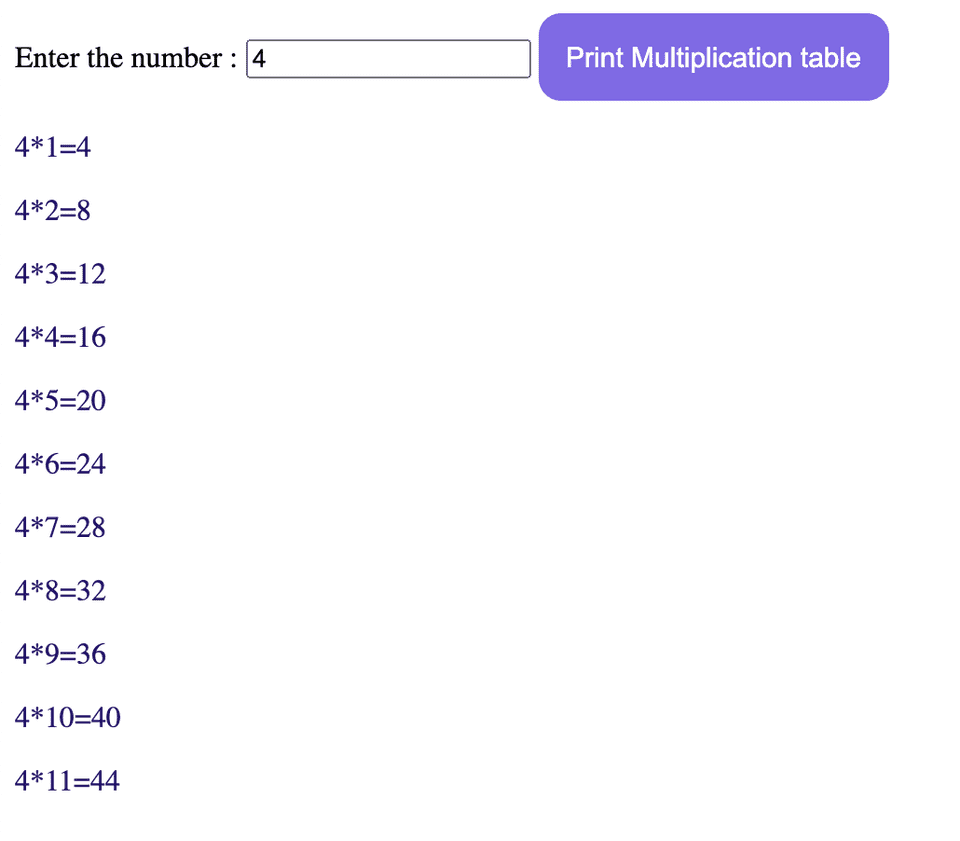The width and height of the screenshot is (960, 841).
Task: Select the last result 4*11=44
Action: click(66, 781)
